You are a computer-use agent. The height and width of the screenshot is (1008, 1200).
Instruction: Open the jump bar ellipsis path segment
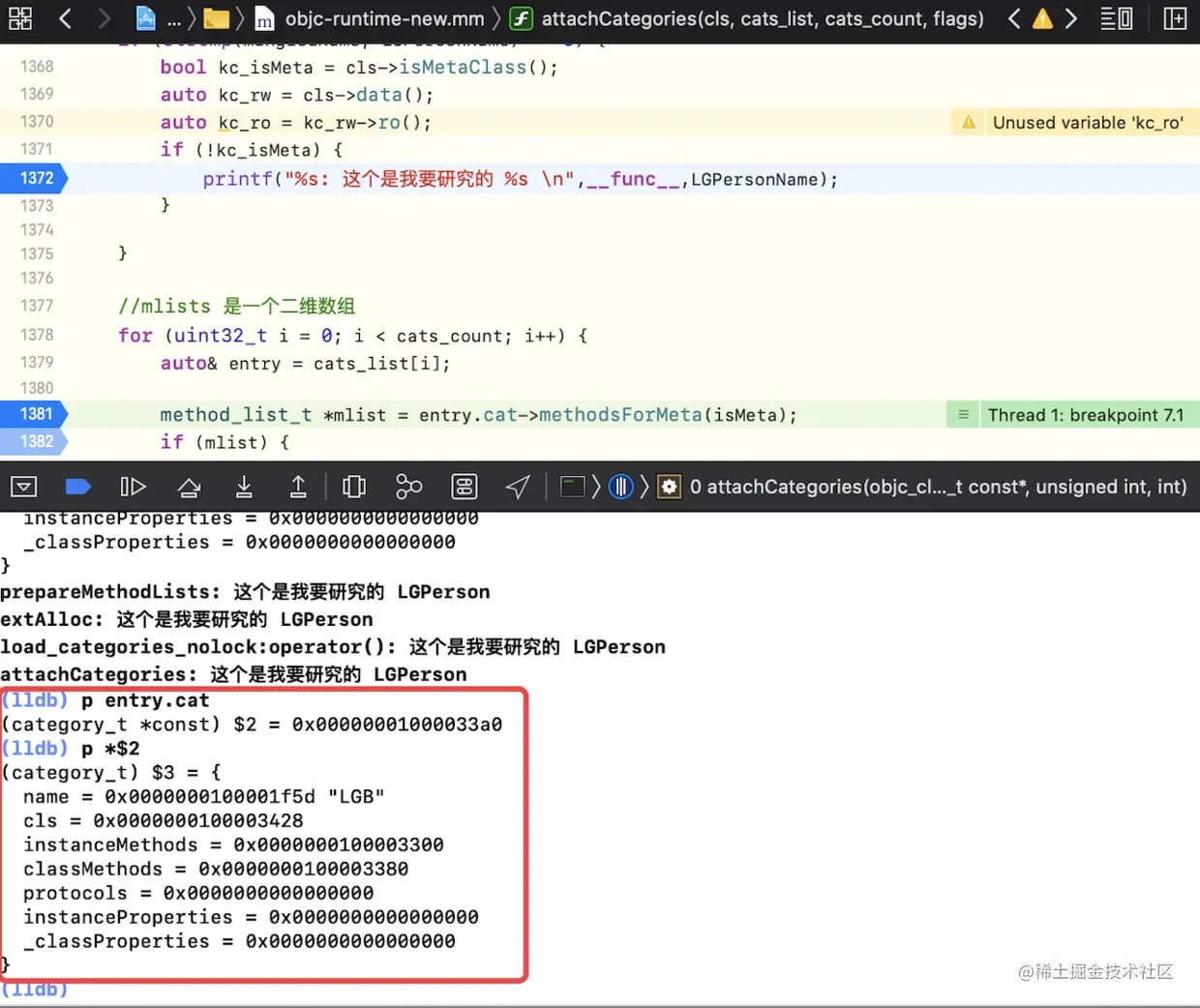tap(174, 18)
